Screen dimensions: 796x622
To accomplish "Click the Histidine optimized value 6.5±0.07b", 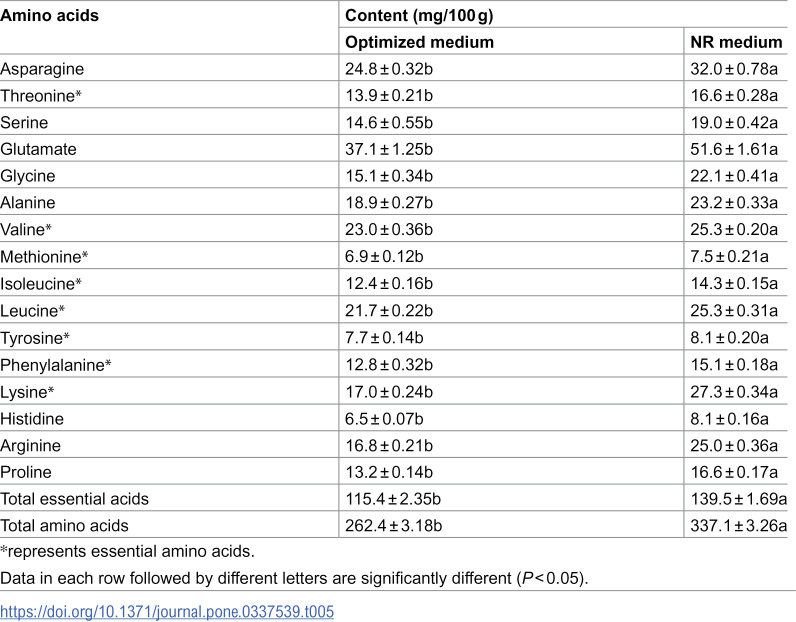I will tap(384, 418).
